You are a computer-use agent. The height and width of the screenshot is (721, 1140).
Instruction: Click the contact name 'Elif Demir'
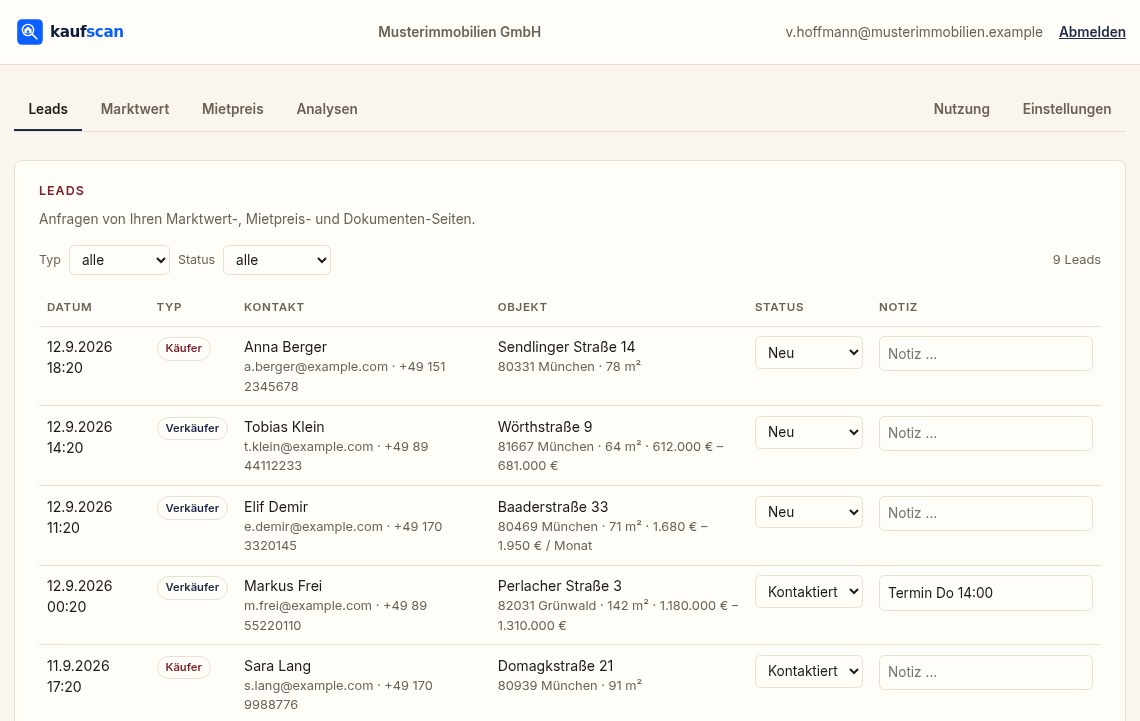coord(276,507)
